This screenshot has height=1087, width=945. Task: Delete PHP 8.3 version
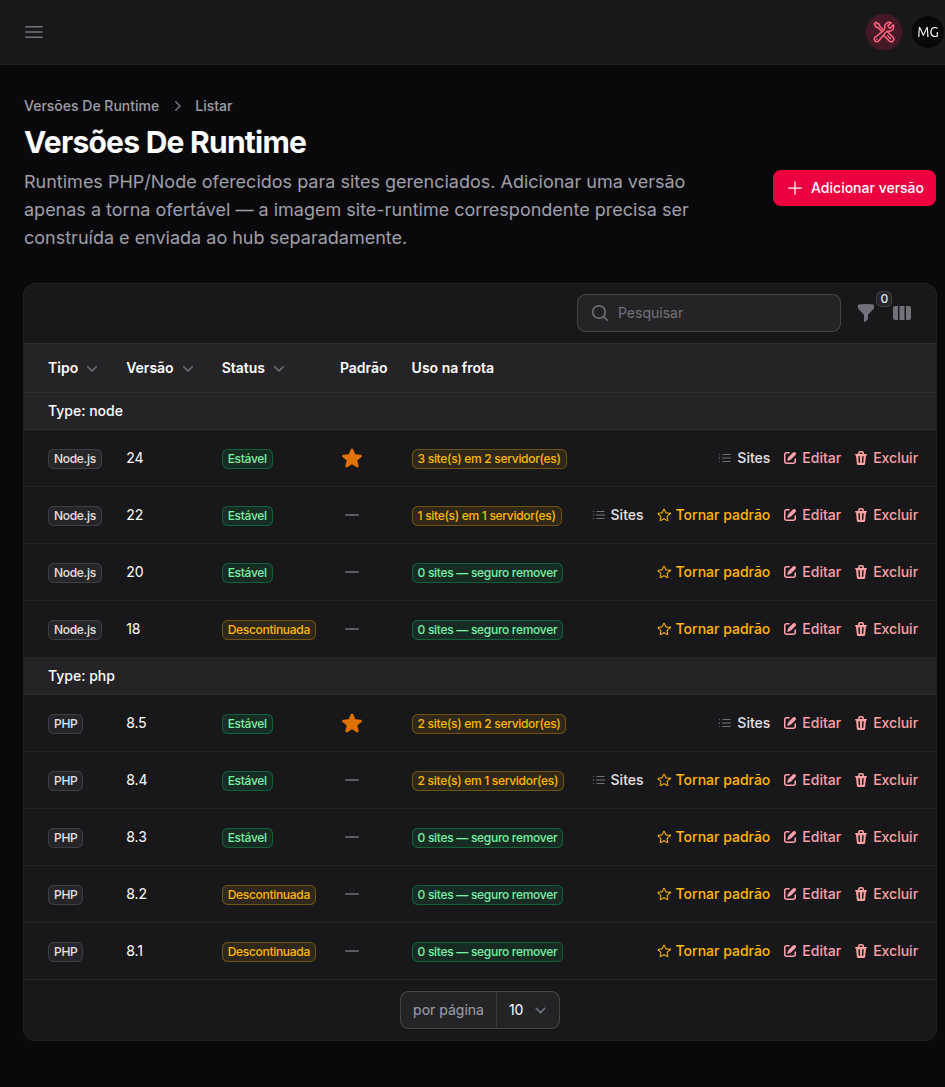(x=886, y=837)
